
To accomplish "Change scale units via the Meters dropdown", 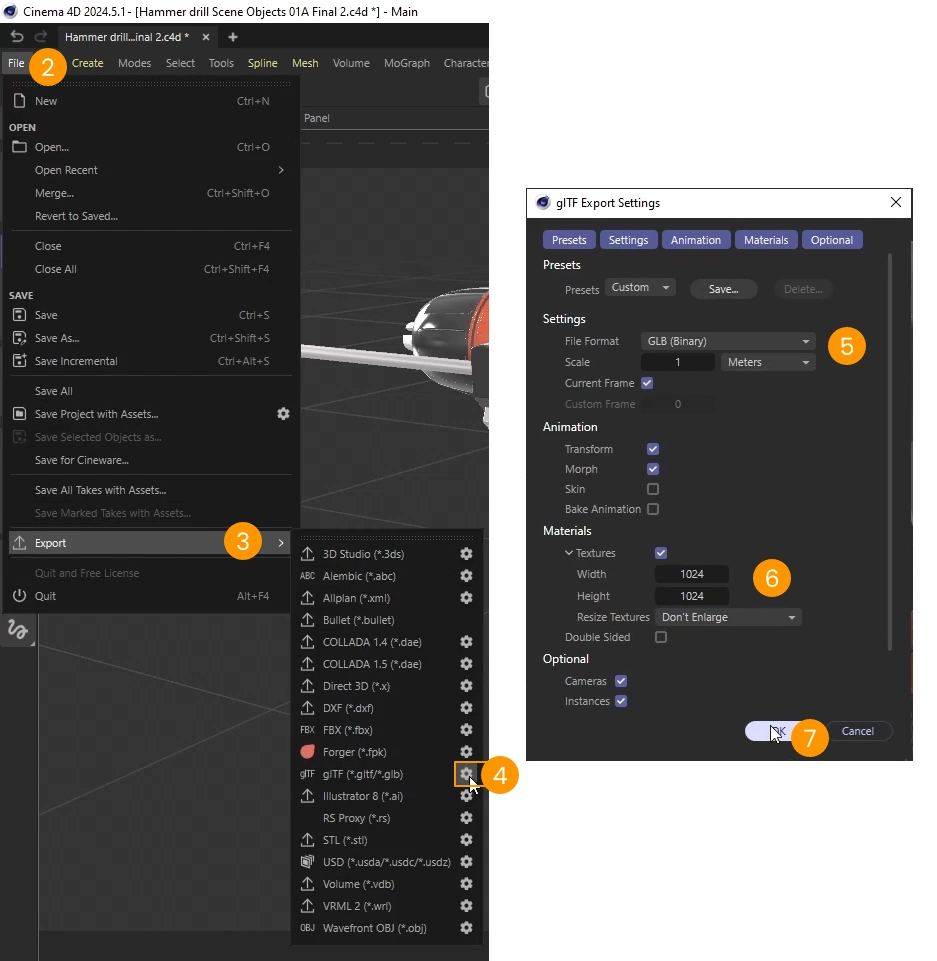I will click(767, 362).
